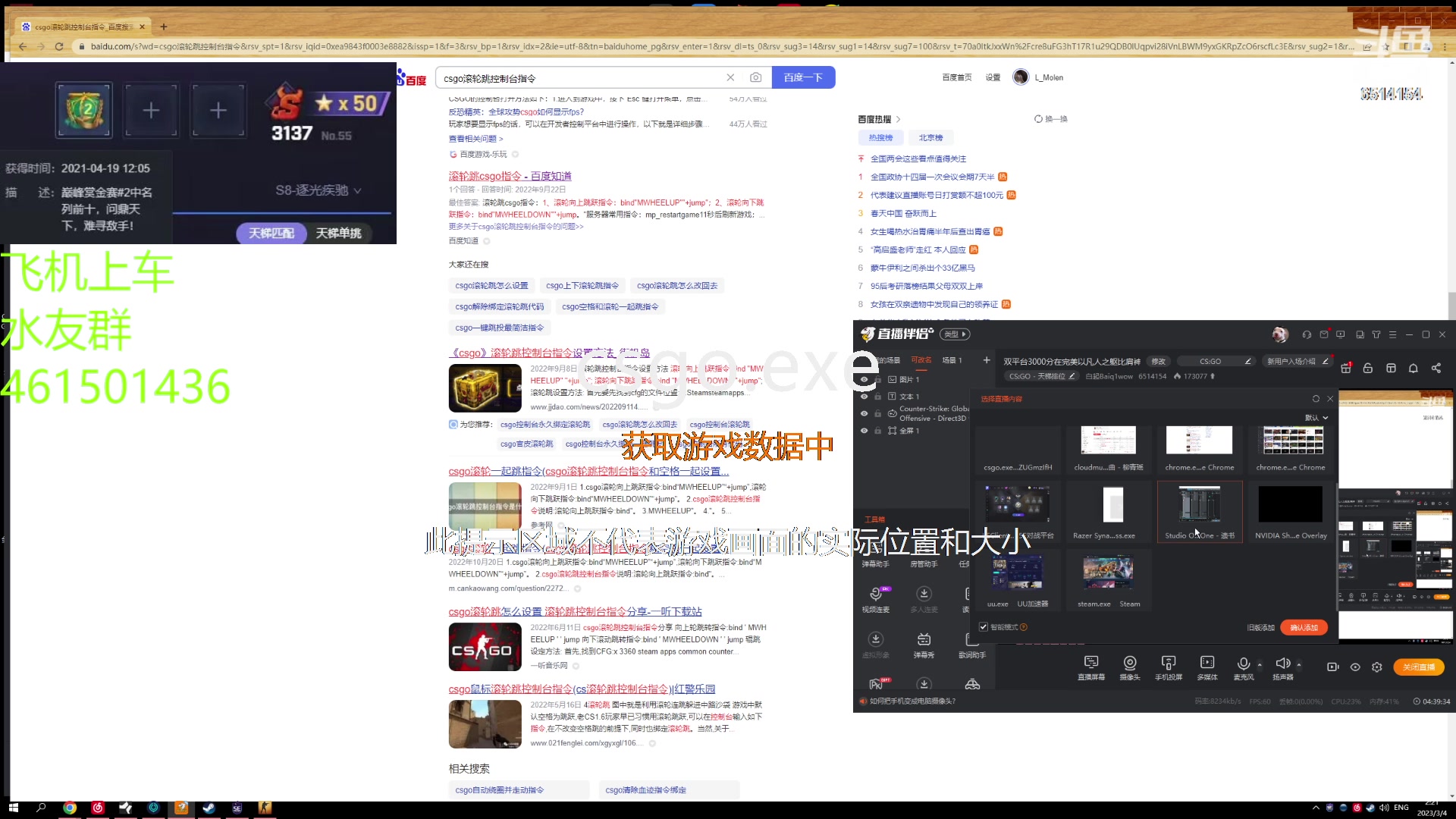Click the 旧版添加 link
Viewport: 1456px width, 819px height.
(x=1260, y=627)
